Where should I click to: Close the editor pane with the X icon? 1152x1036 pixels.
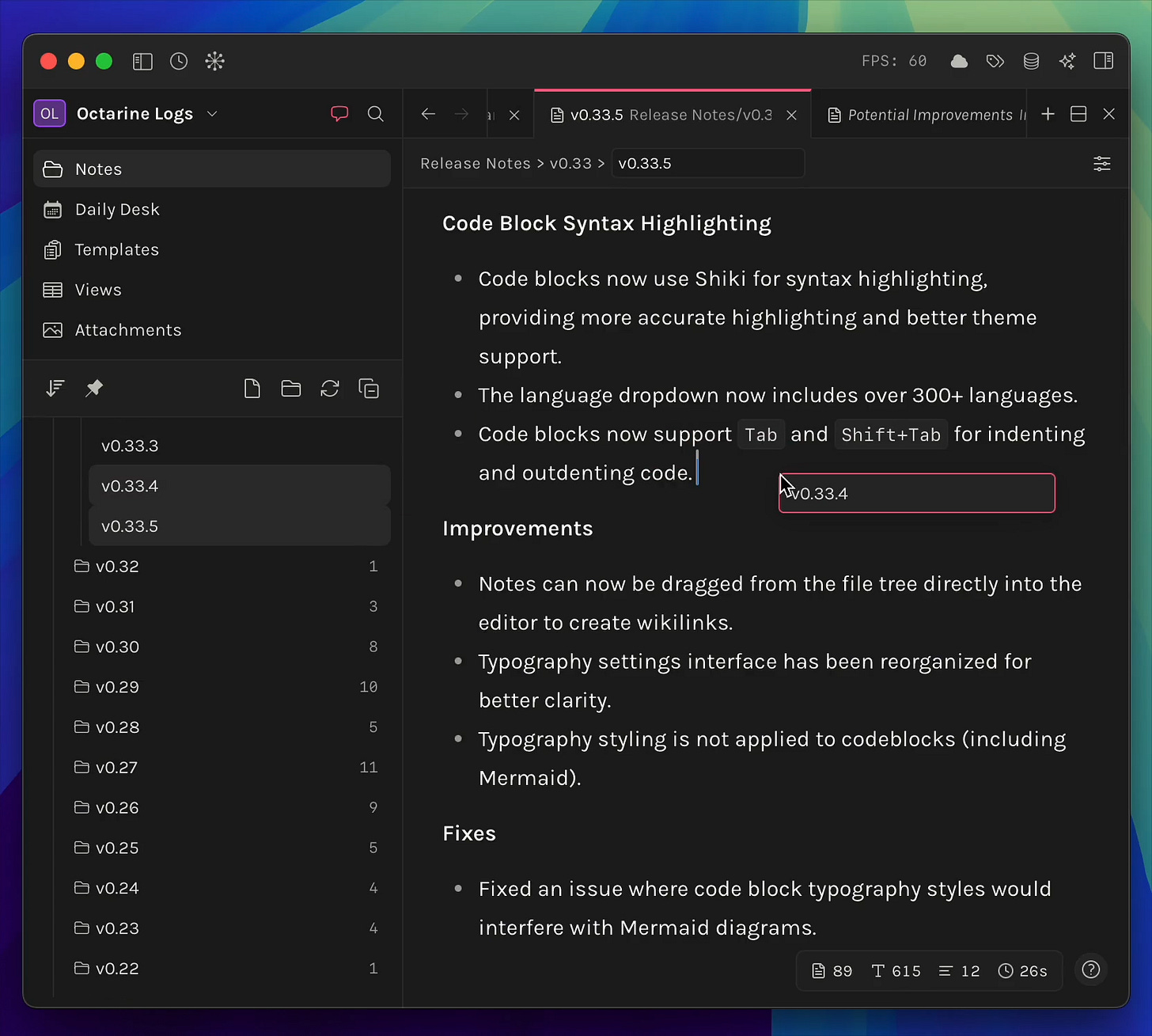point(1109,114)
